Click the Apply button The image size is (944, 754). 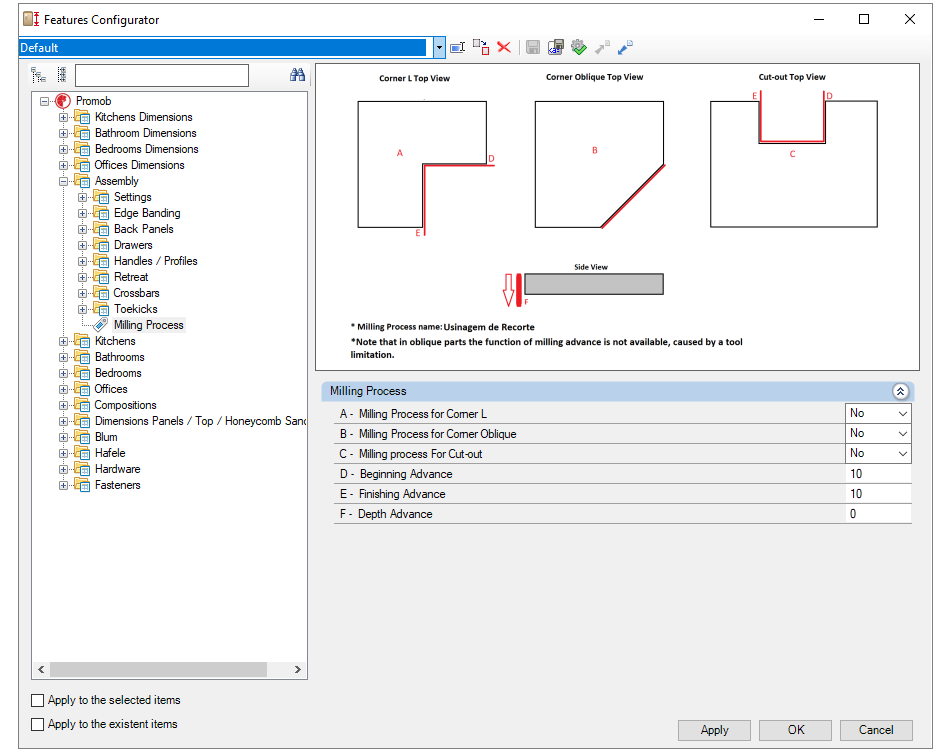pyautogui.click(x=714, y=730)
